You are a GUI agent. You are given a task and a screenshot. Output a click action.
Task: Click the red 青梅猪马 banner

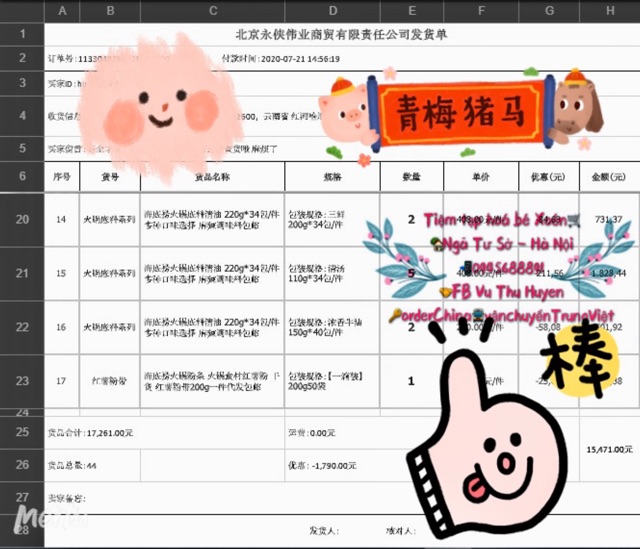click(x=460, y=110)
